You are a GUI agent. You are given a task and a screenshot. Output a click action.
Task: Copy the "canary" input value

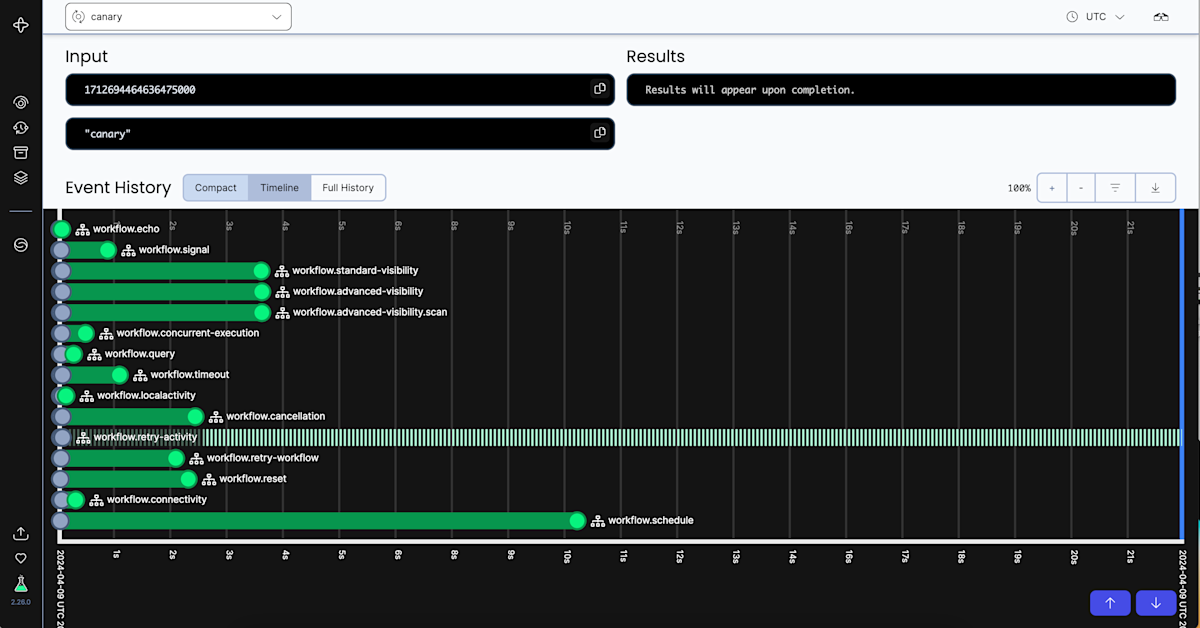600,133
